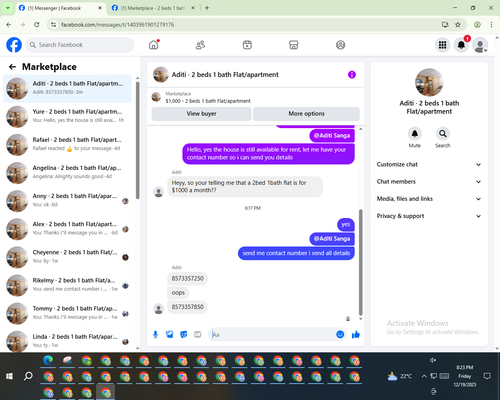This screenshot has width=500, height=400.
Task: Show hidden system tray icons
Action: [424, 376]
